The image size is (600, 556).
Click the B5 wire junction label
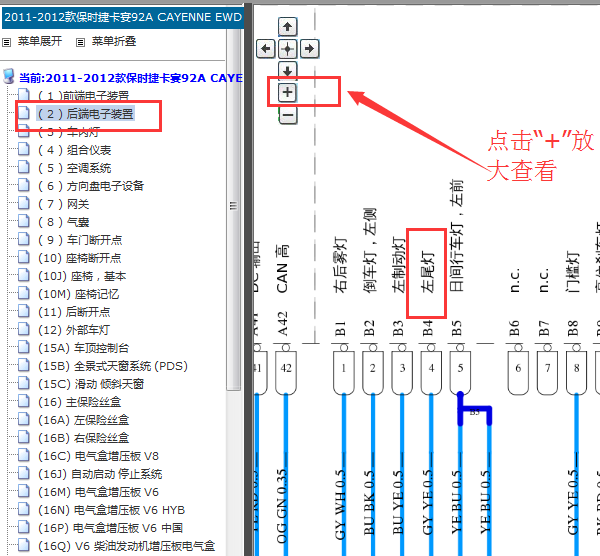[x=474, y=412]
